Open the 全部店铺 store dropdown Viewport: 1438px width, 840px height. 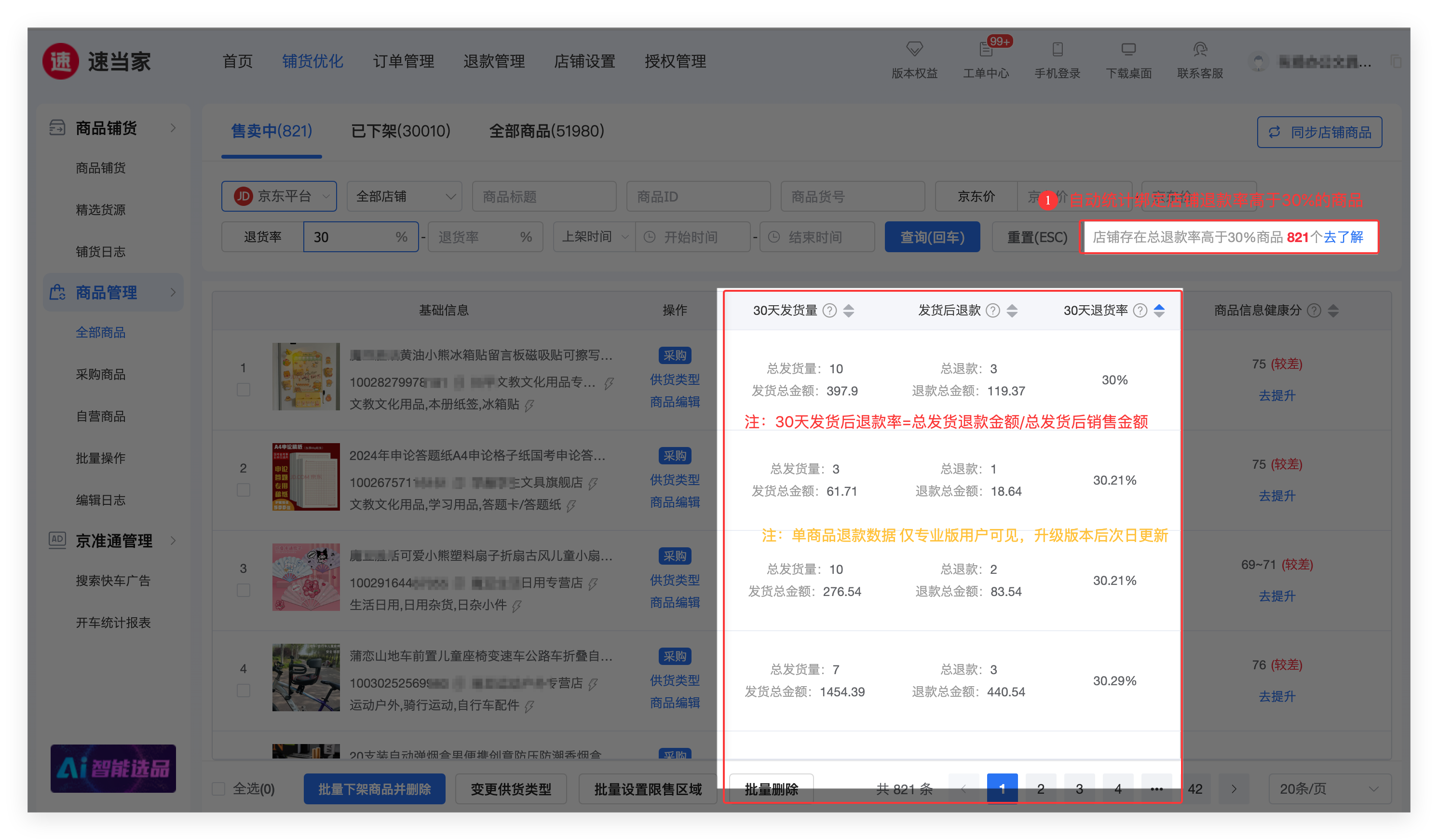coord(405,196)
